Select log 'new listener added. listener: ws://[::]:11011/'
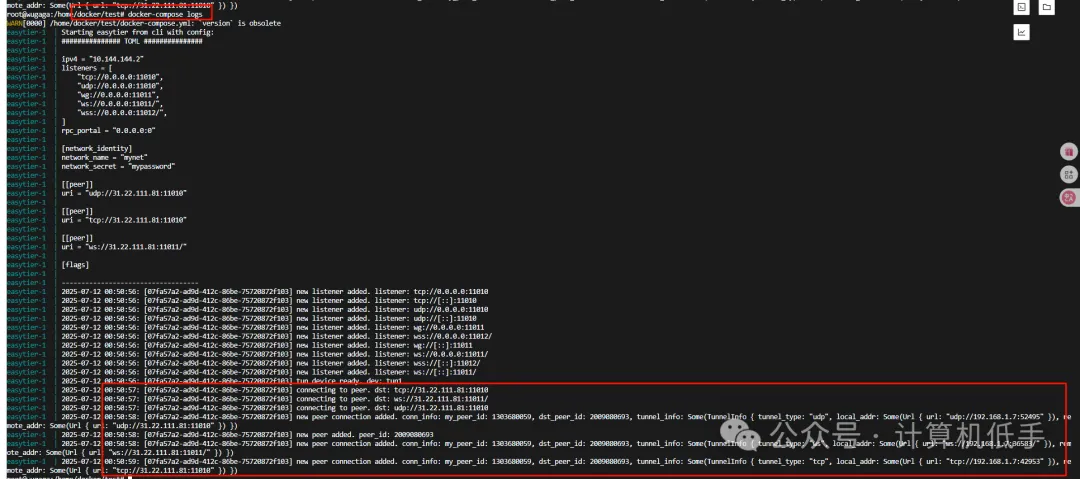This screenshot has width=1080, height=479. coord(269,373)
